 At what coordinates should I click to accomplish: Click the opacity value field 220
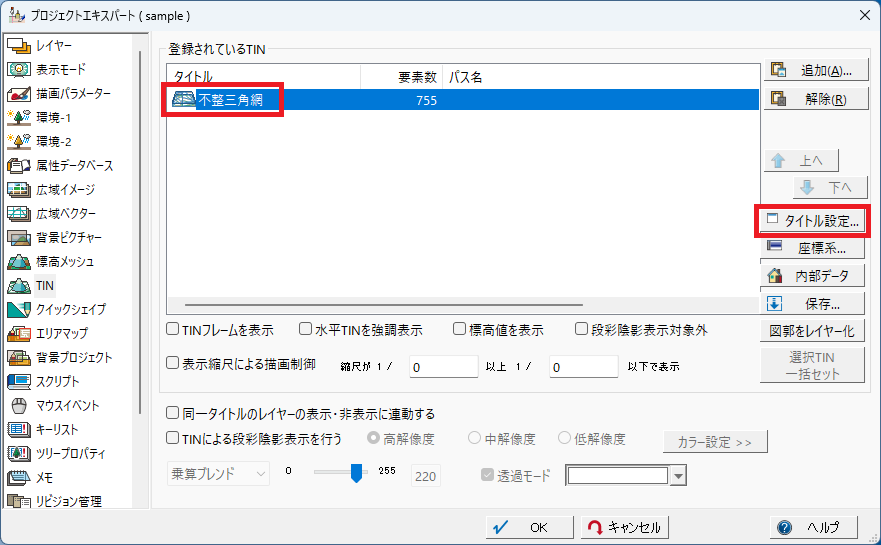coord(425,476)
